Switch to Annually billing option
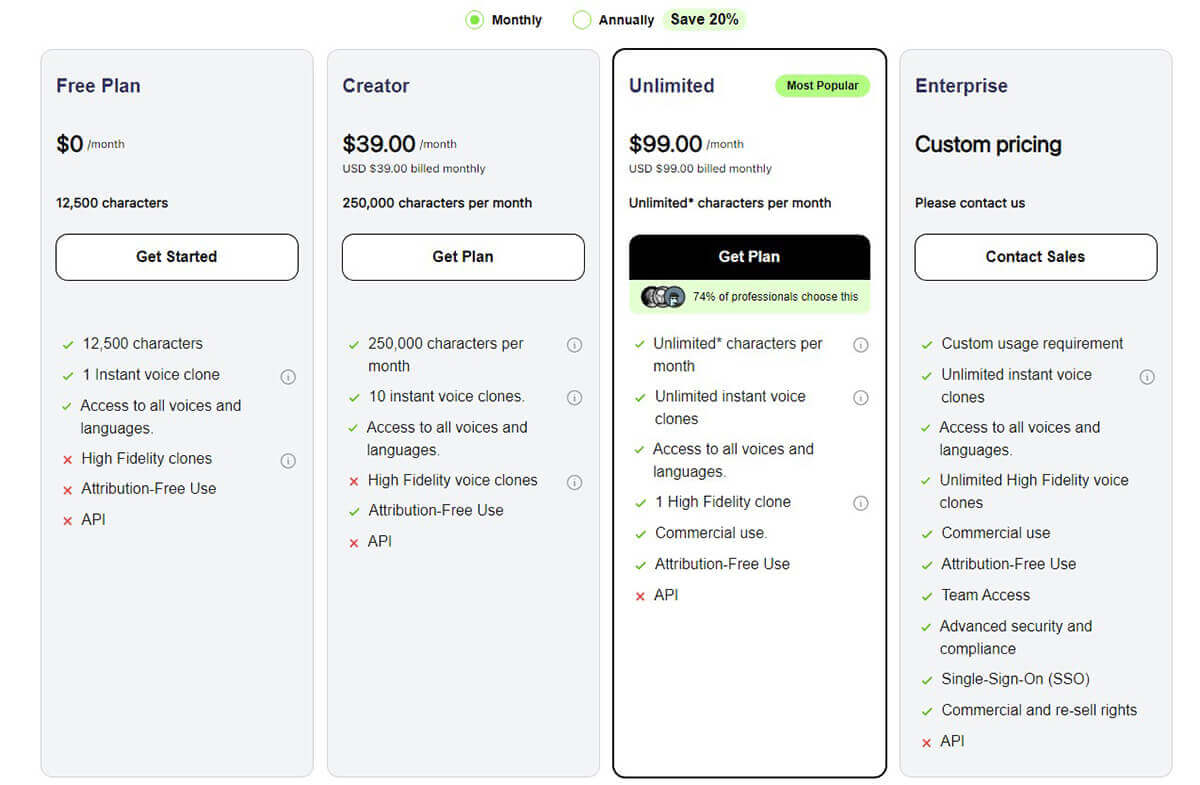 [582, 20]
